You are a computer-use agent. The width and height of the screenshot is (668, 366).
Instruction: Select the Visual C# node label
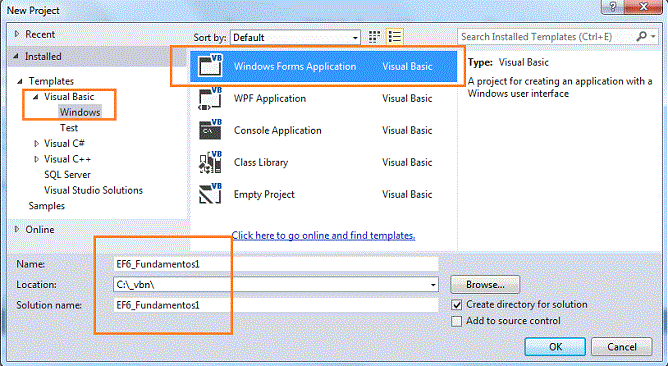(x=64, y=144)
